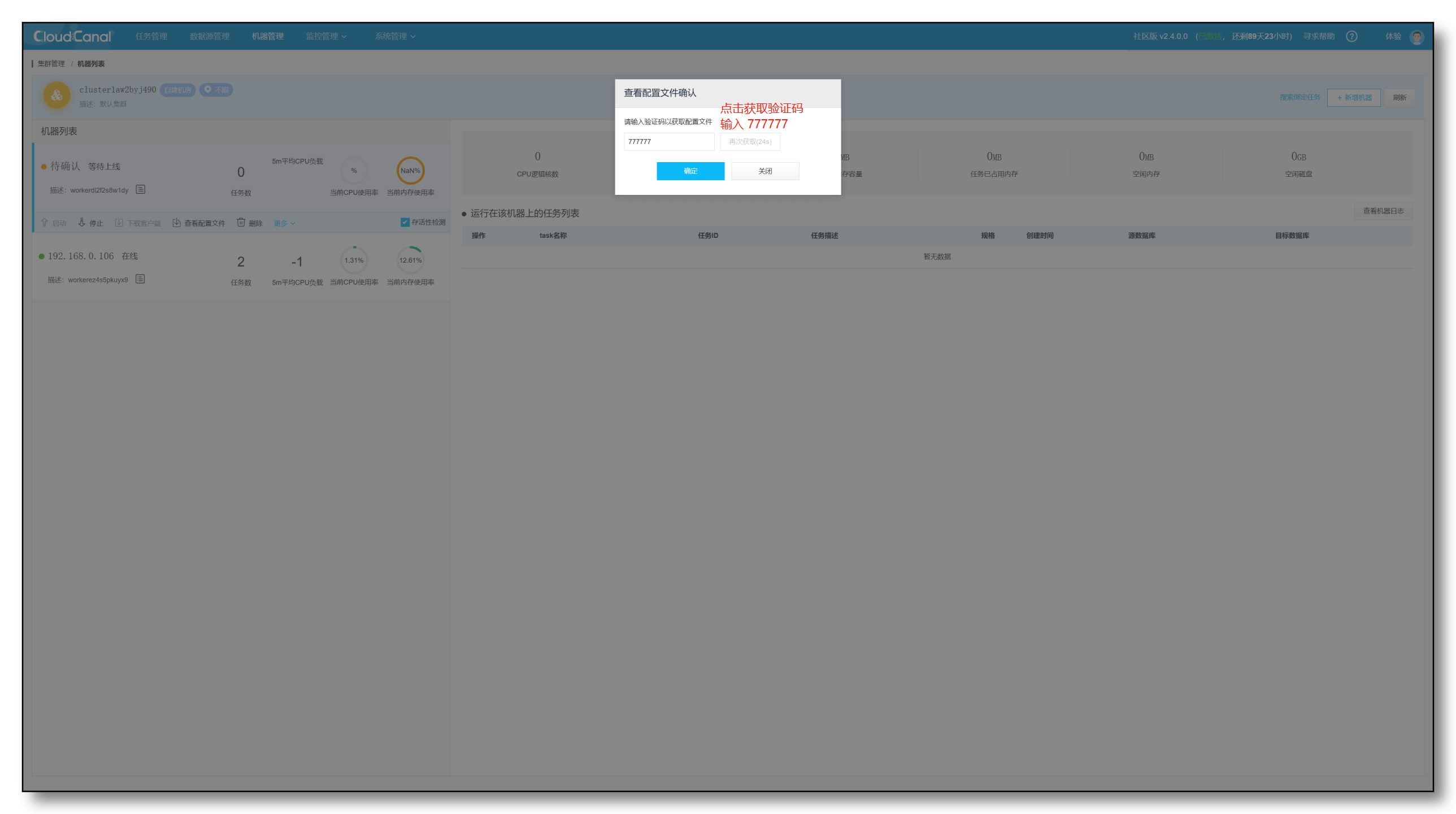The image size is (1456, 814).
Task: Click the user avatar icon at top right
Action: click(x=1416, y=37)
